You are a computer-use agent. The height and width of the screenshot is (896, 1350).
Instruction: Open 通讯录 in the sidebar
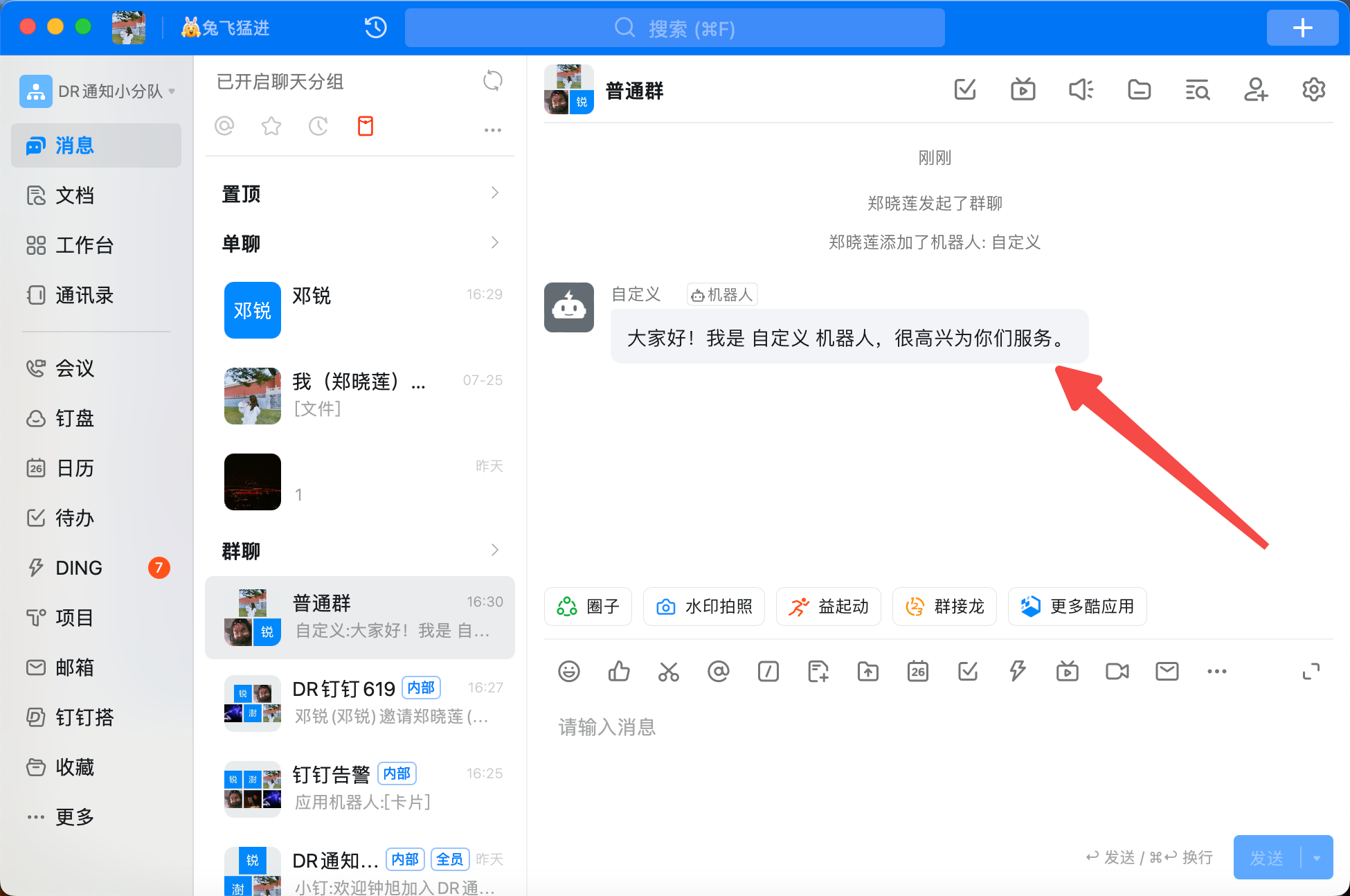96,295
